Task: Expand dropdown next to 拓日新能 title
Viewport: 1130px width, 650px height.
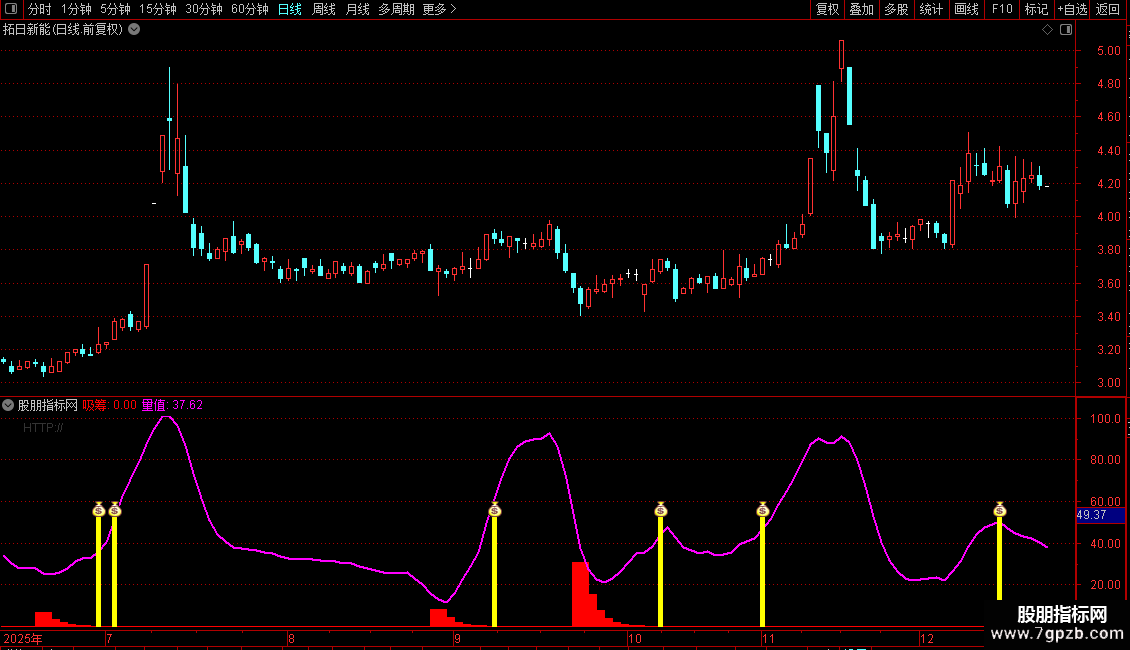Action: [134, 30]
